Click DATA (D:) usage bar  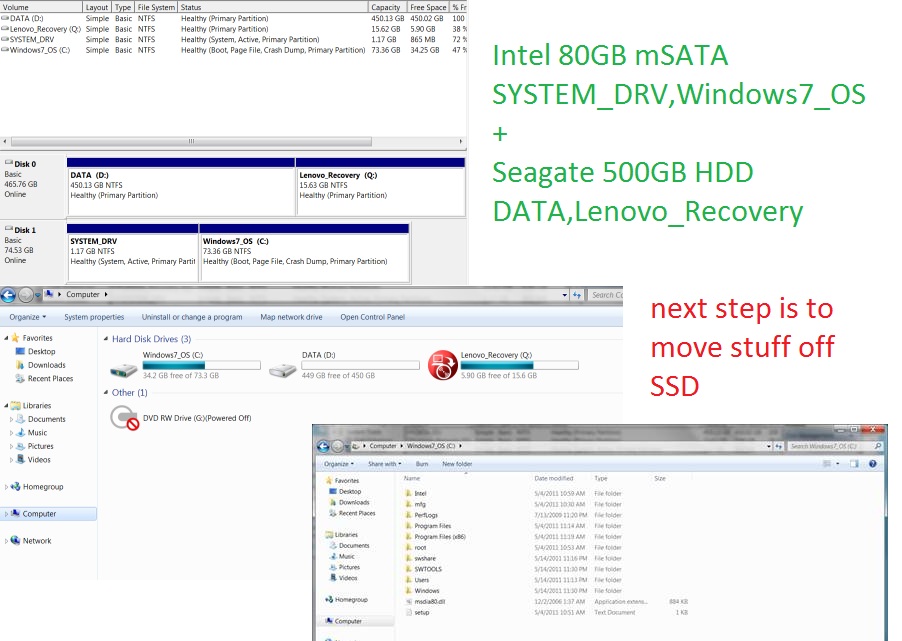pyautogui.click(x=361, y=365)
